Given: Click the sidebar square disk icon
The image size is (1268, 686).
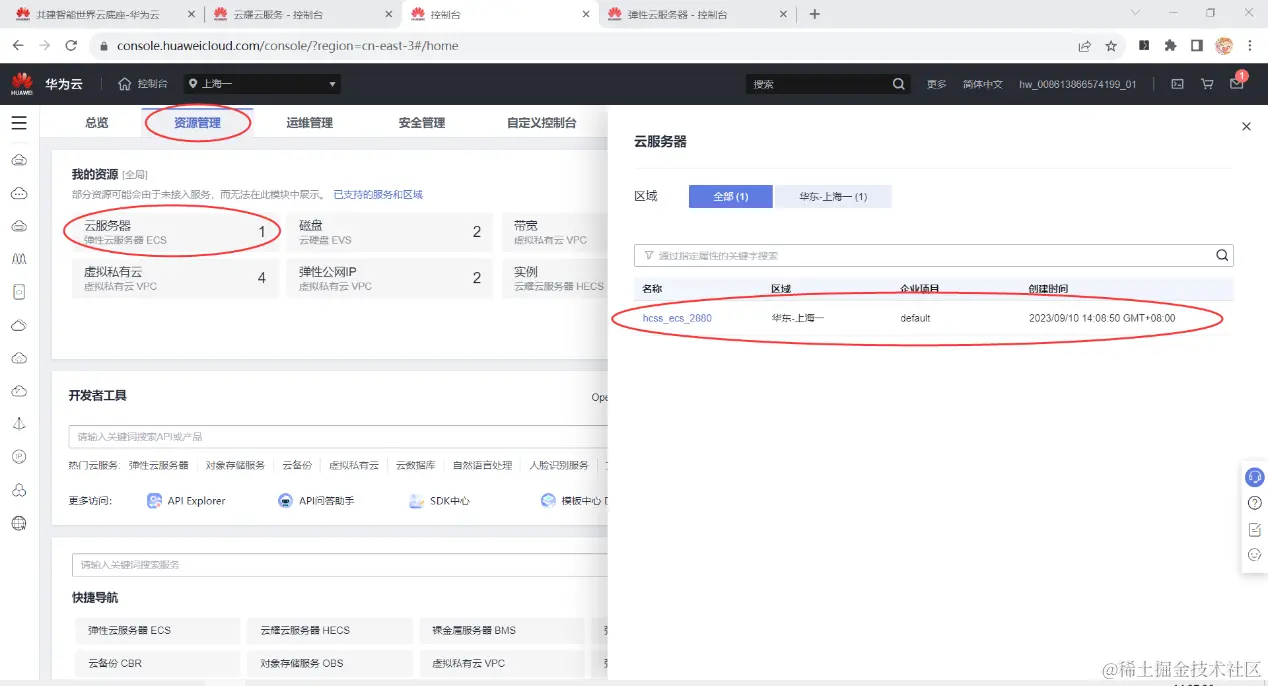Looking at the screenshot, I should 18,291.
